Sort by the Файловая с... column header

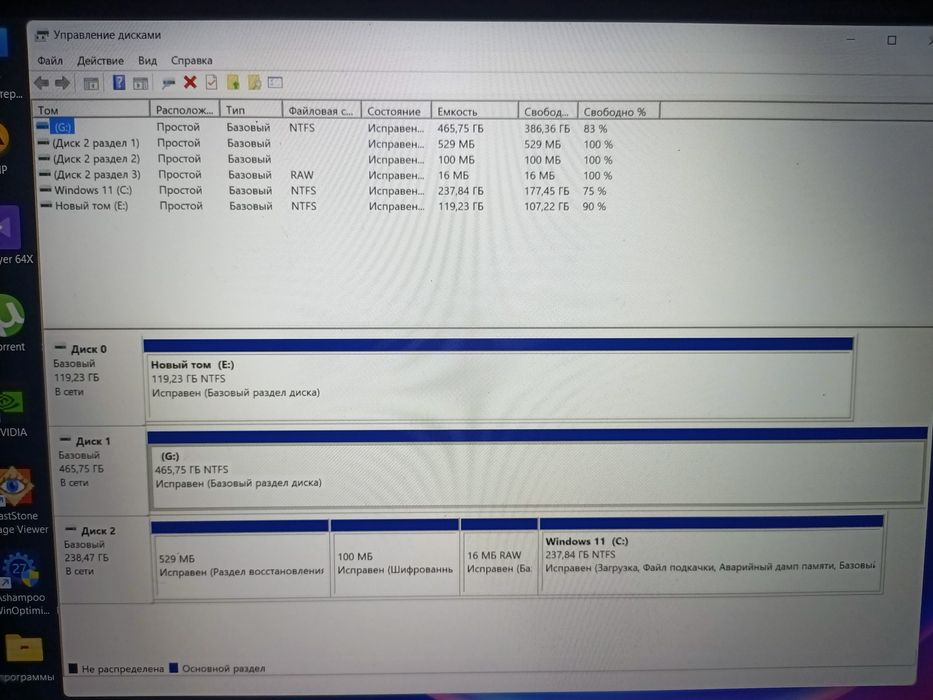321,111
